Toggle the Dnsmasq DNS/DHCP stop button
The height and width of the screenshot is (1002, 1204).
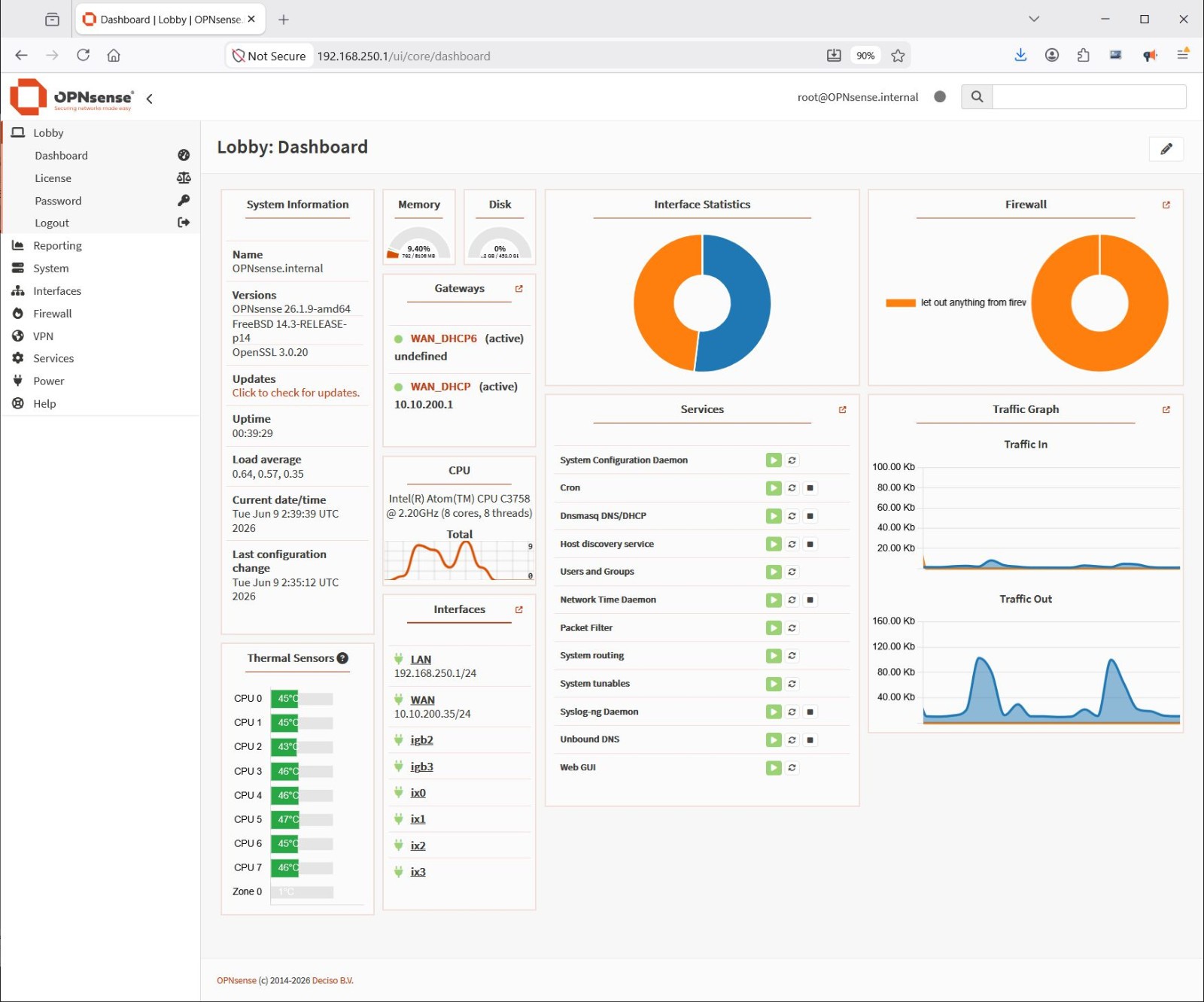click(x=810, y=516)
